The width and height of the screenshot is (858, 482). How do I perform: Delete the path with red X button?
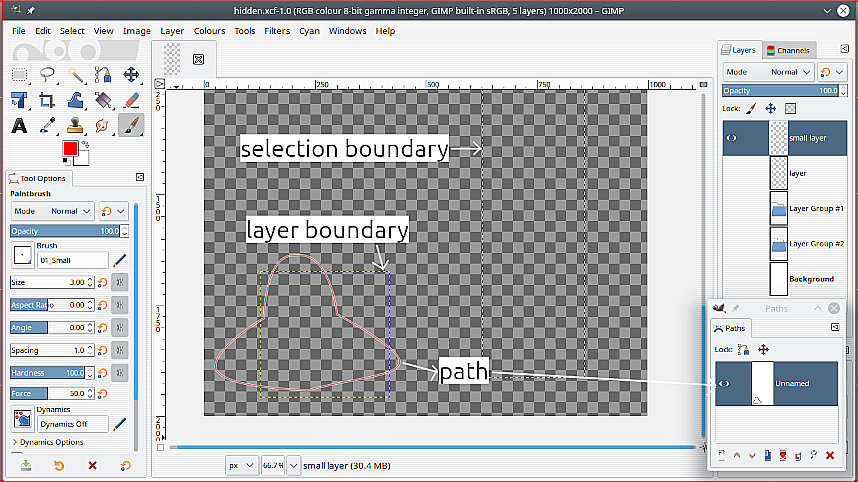pyautogui.click(x=830, y=455)
